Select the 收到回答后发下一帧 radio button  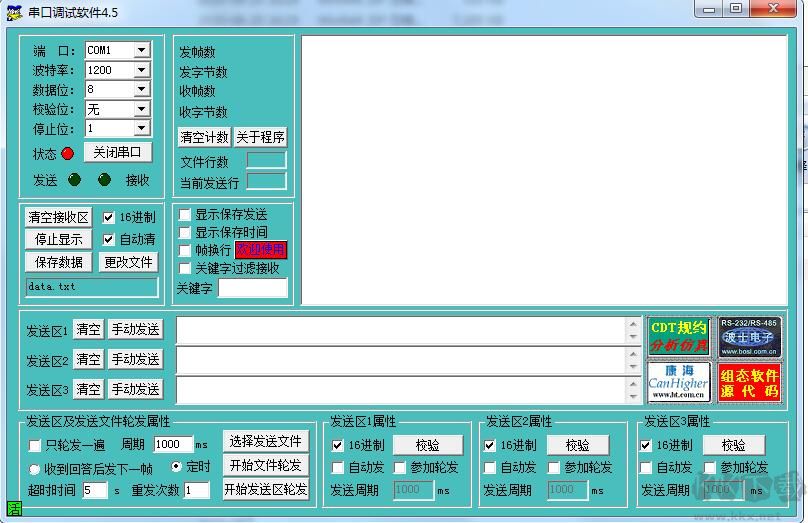point(35,468)
